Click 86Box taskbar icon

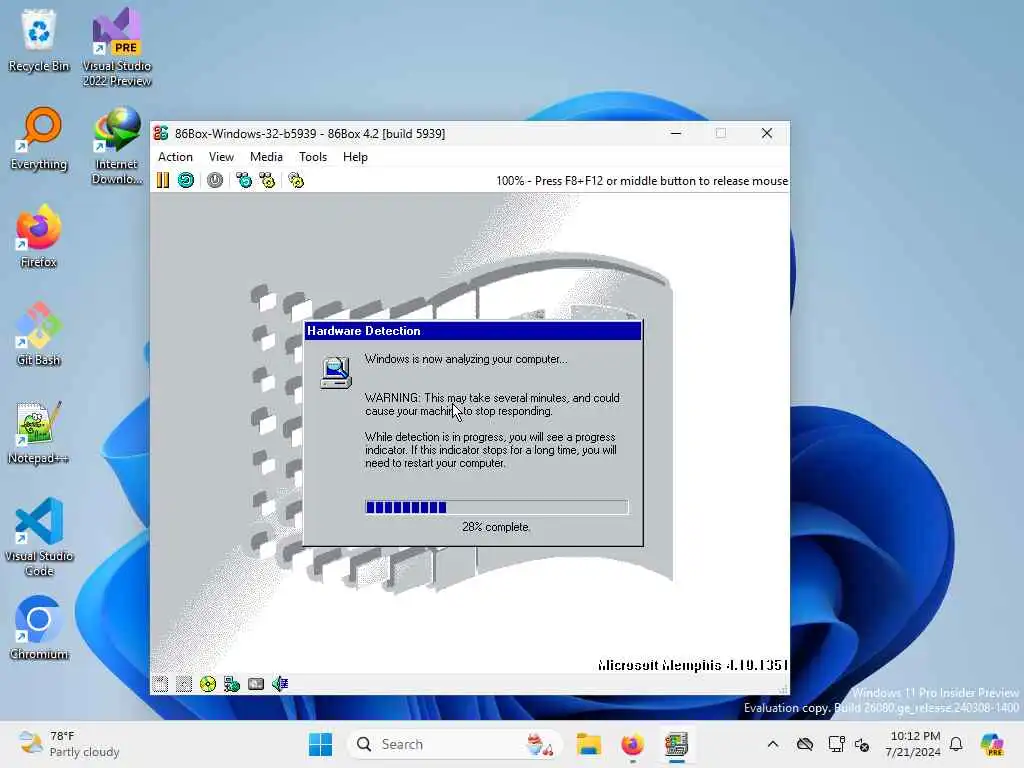point(677,744)
